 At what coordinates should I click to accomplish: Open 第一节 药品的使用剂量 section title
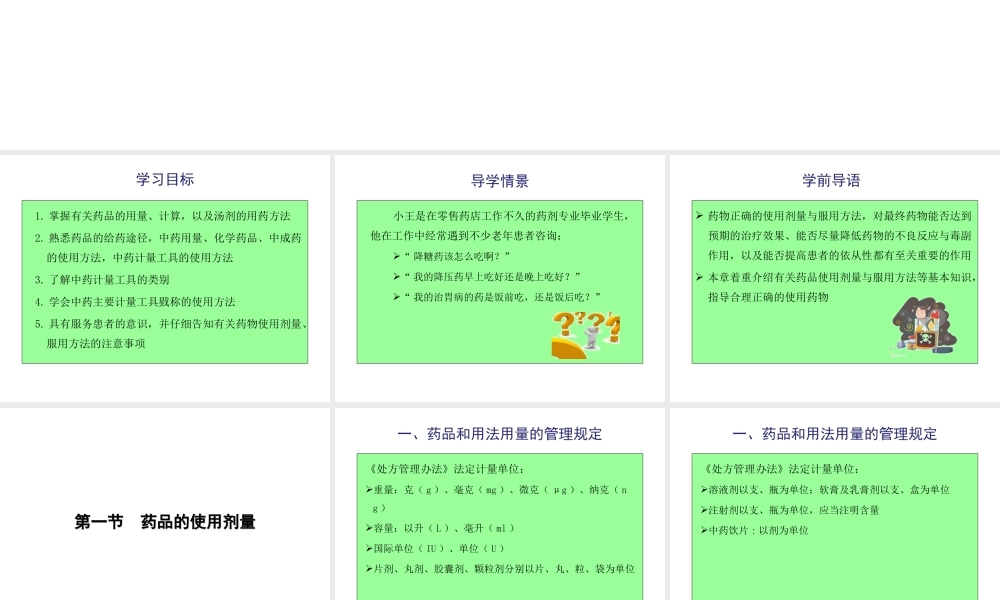point(165,522)
